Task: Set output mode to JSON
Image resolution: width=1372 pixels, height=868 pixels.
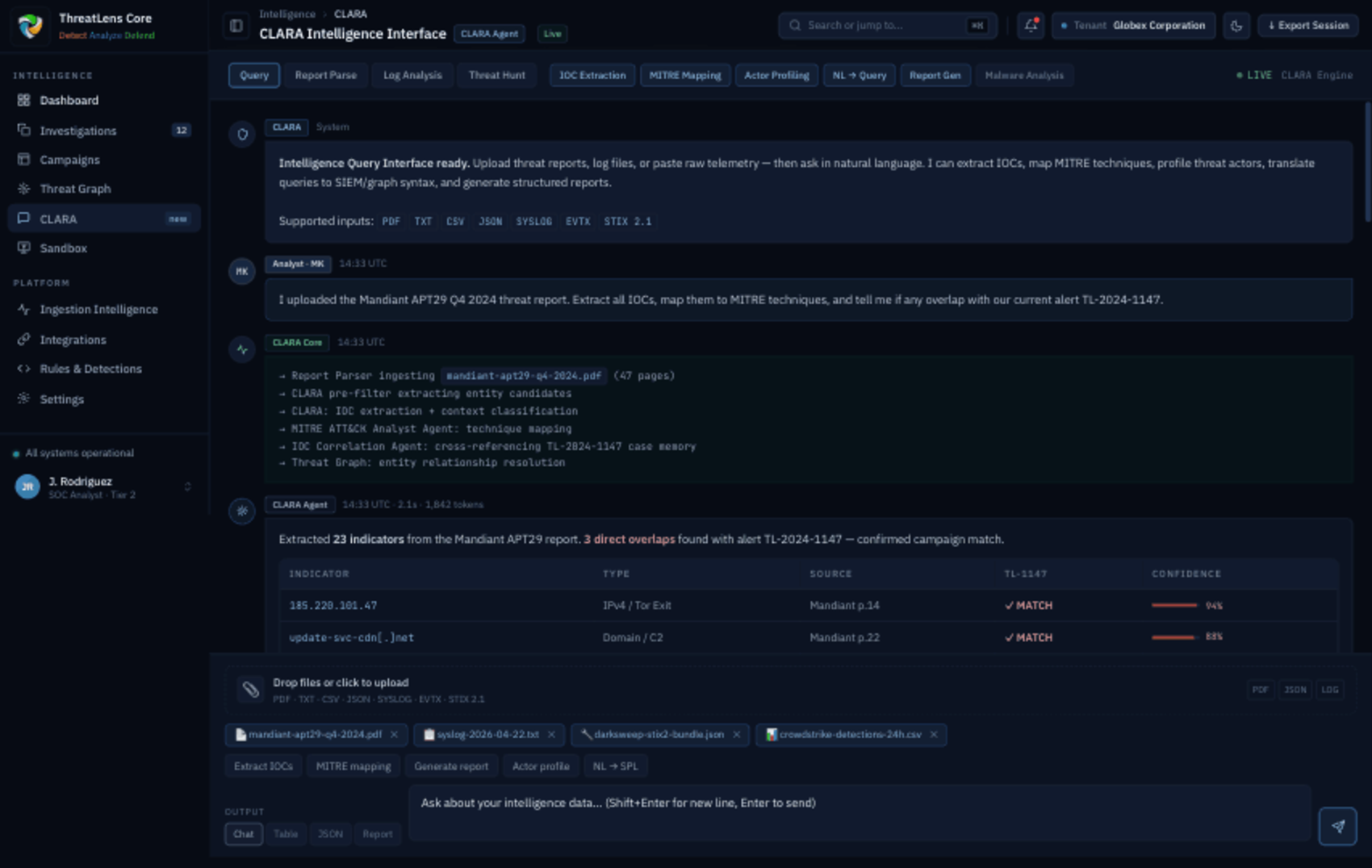Action: tap(329, 834)
